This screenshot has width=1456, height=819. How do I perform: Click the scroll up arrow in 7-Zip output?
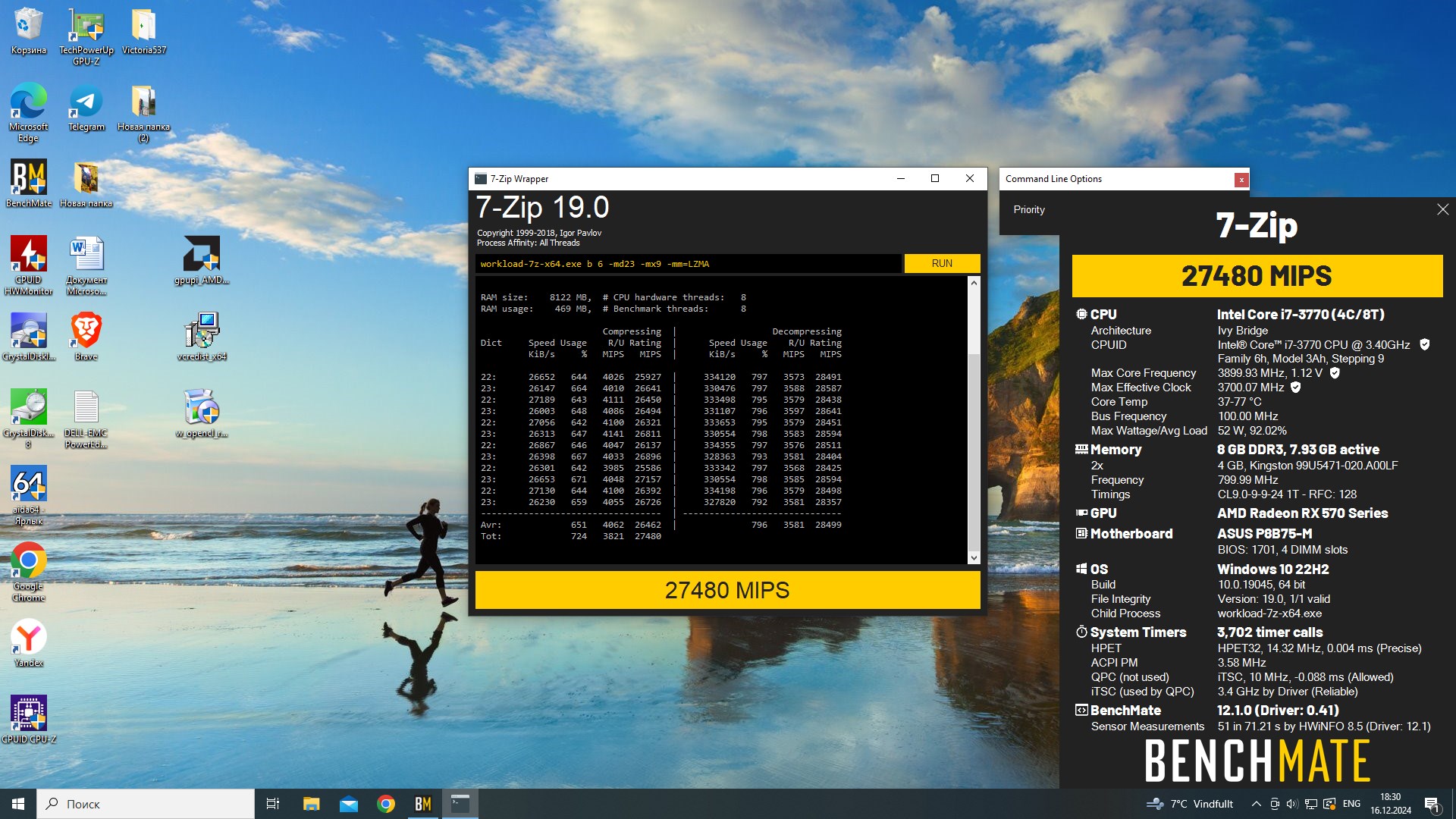pos(974,282)
